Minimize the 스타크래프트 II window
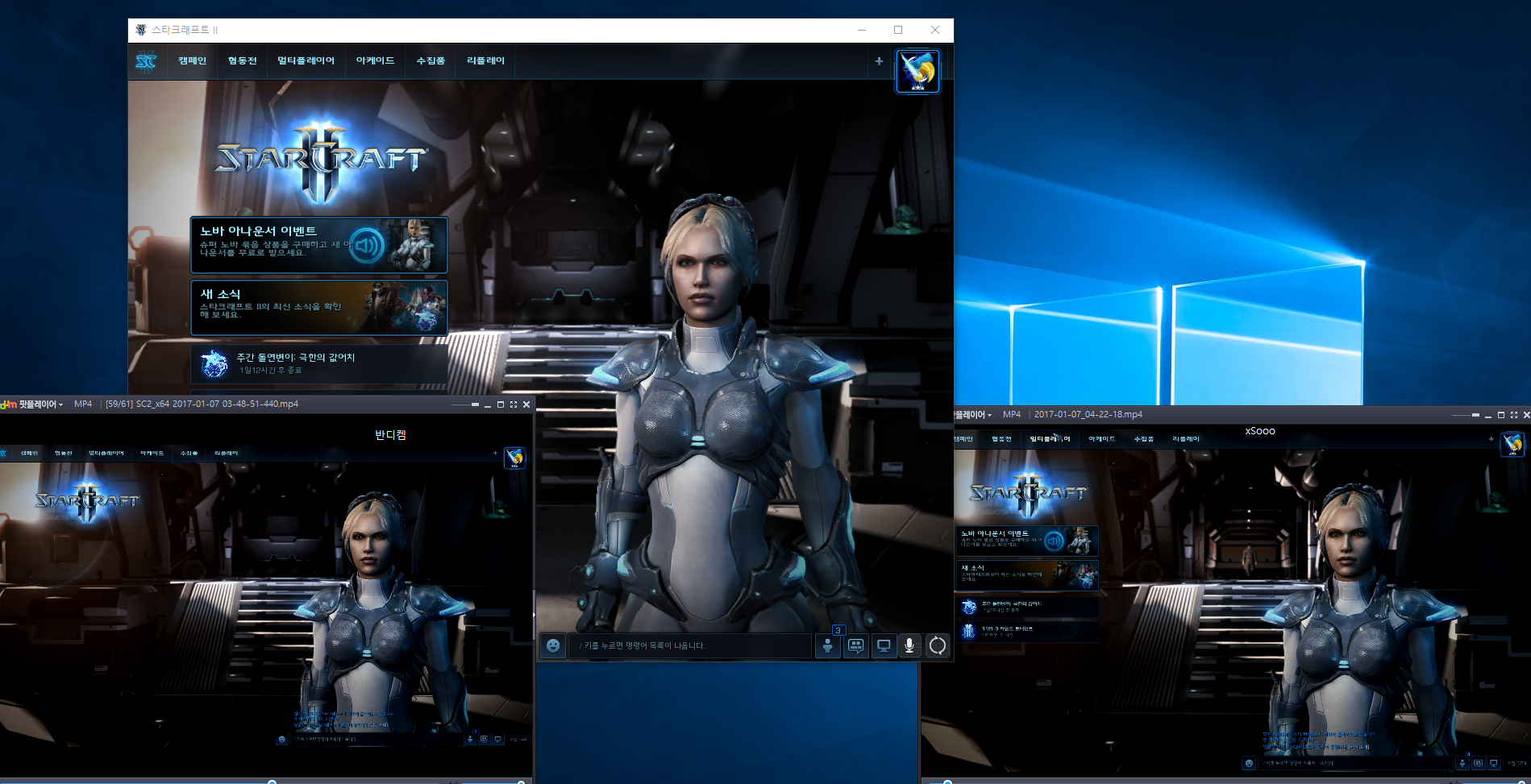Image resolution: width=1531 pixels, height=784 pixels. pyautogui.click(x=862, y=30)
